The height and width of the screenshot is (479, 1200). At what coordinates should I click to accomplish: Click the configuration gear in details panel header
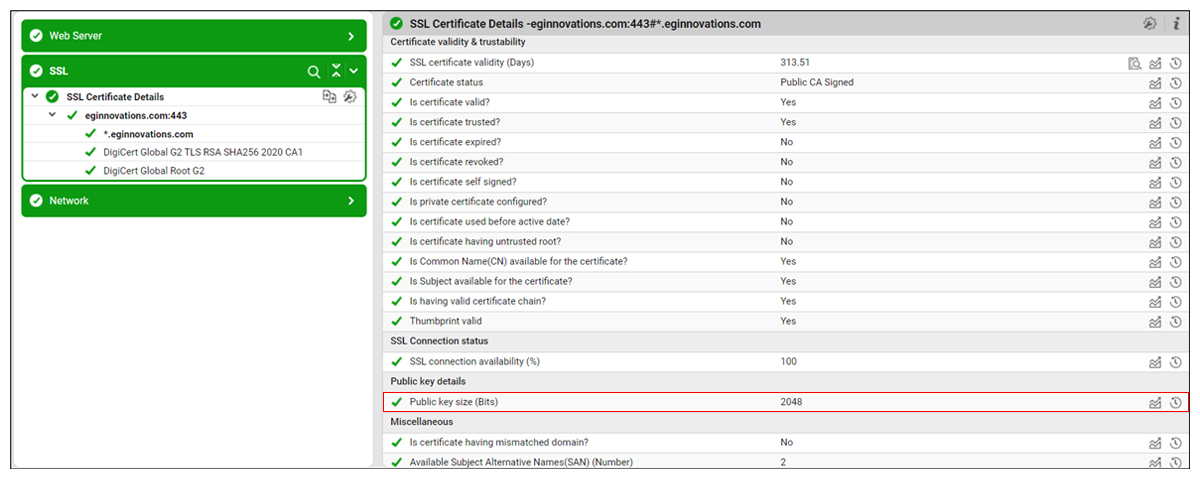(x=1150, y=23)
